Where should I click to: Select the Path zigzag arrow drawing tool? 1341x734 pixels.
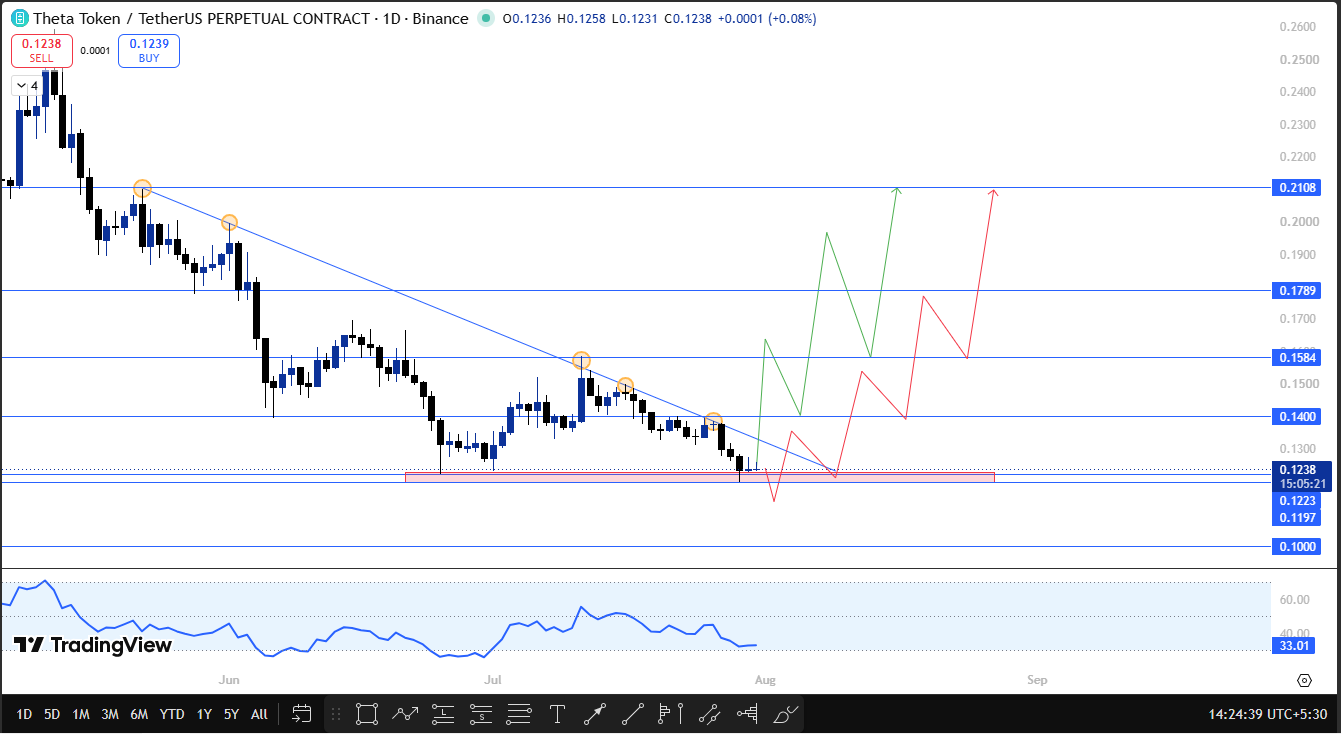click(405, 714)
